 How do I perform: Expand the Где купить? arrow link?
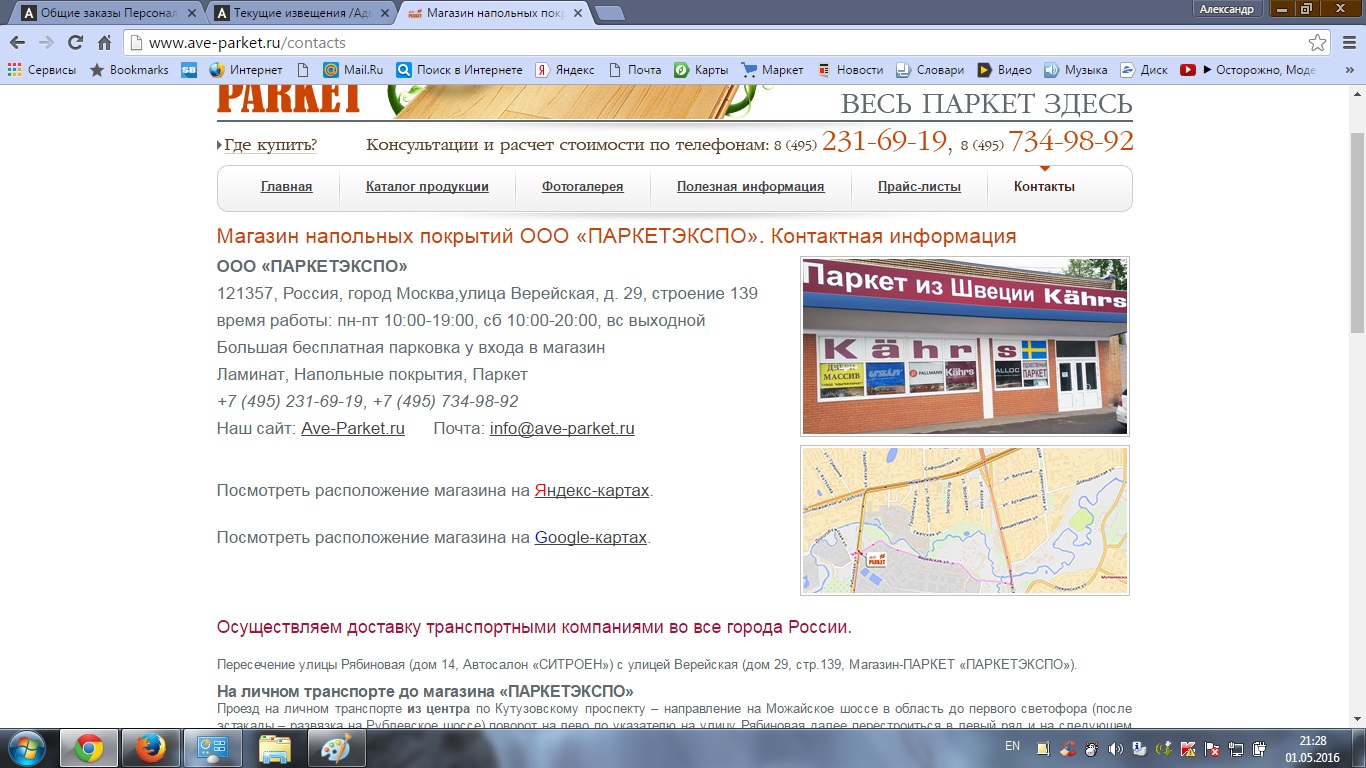267,145
